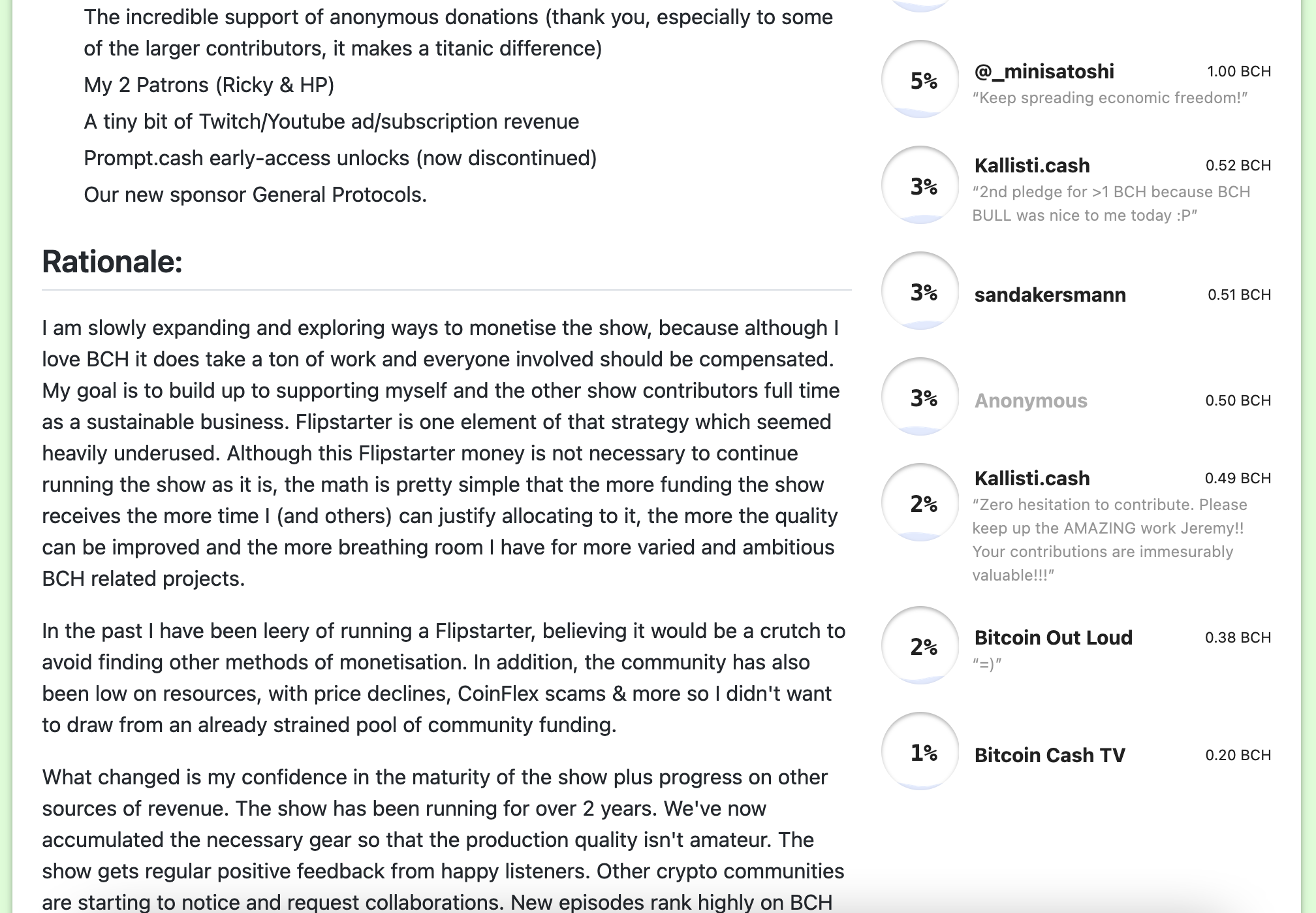Click the 5% badge beside @_minisatoshi
This screenshot has width=1316, height=913.
920,80
